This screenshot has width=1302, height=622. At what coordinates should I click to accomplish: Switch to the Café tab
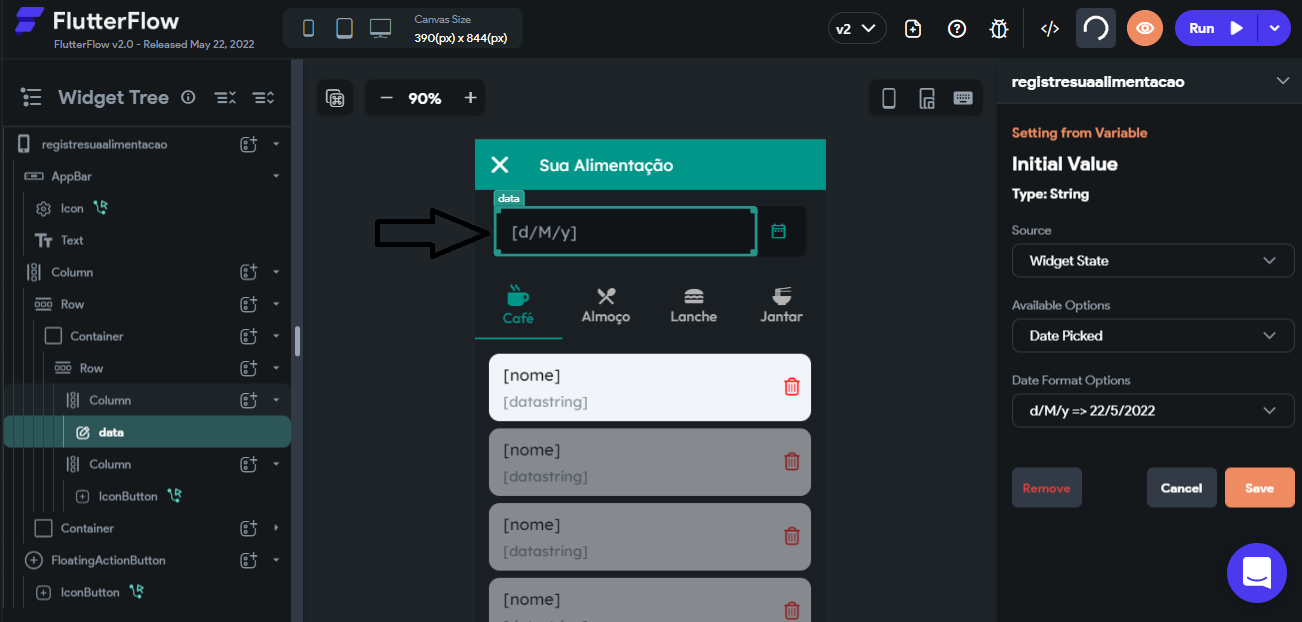518,305
